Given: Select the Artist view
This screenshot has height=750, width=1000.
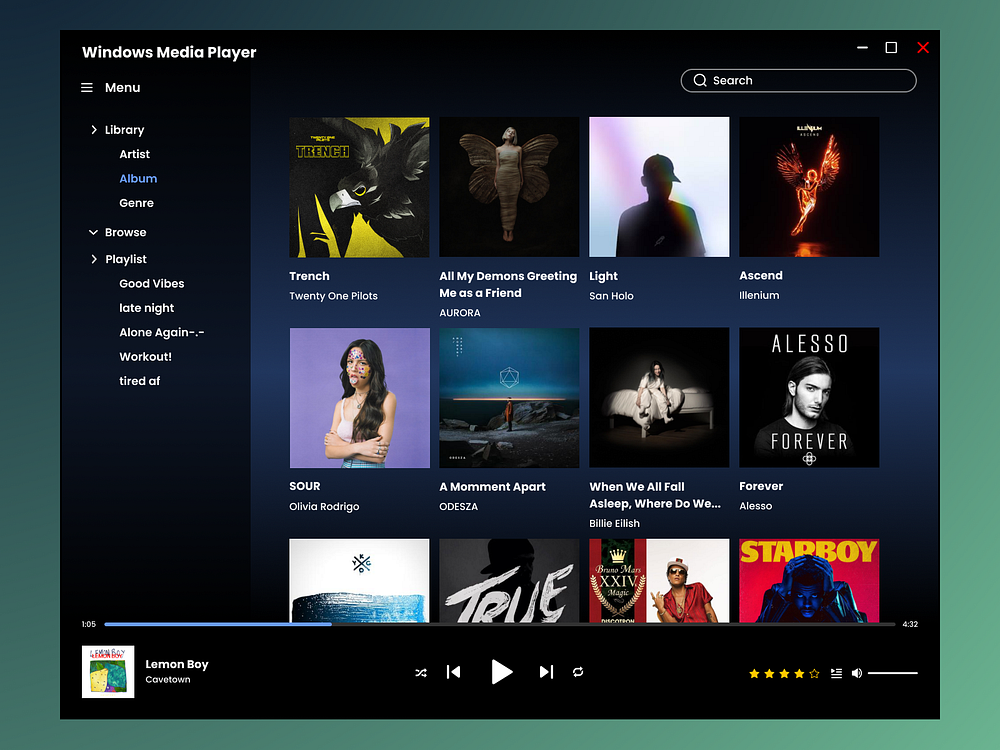Looking at the screenshot, I should point(134,154).
